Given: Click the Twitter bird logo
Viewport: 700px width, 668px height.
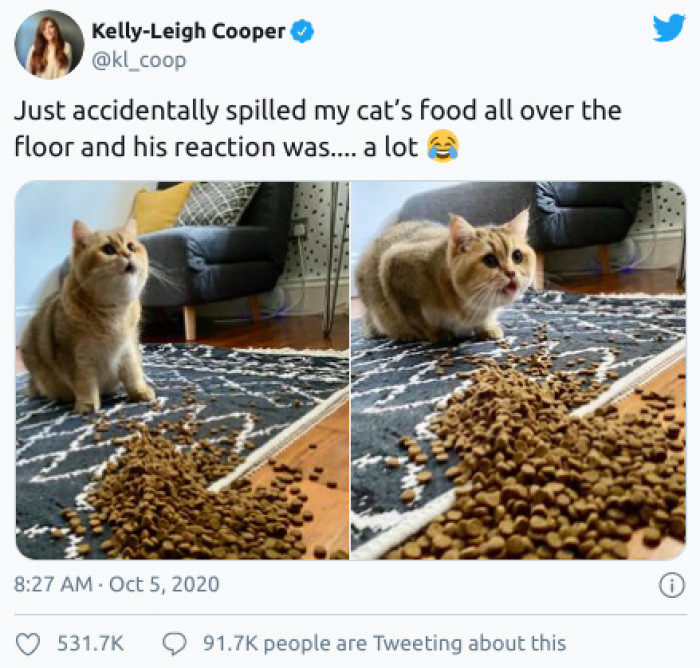Looking at the screenshot, I should coord(669,28).
